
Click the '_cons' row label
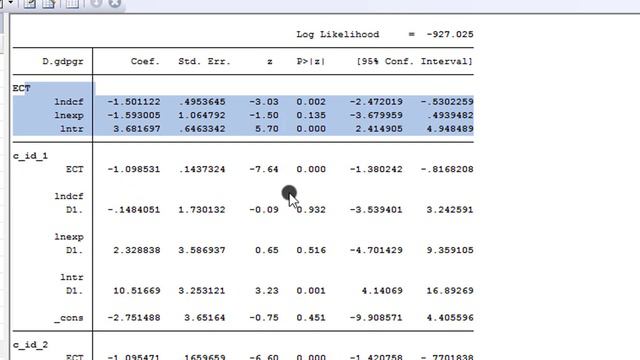click(x=69, y=318)
